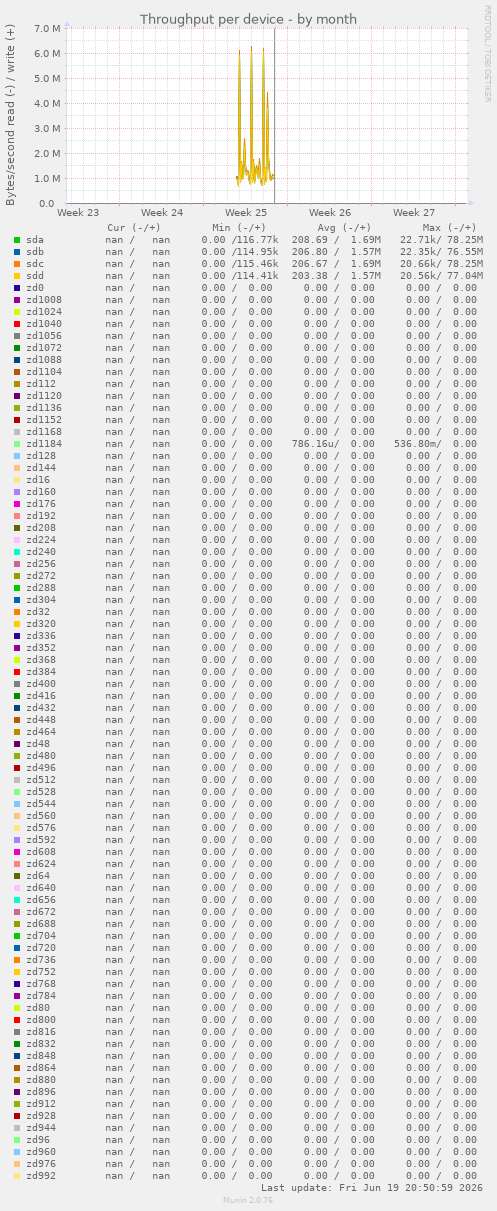Select the 'zd992' legend entry
This screenshot has height=1211, width=497.
pyautogui.click(x=41, y=1176)
